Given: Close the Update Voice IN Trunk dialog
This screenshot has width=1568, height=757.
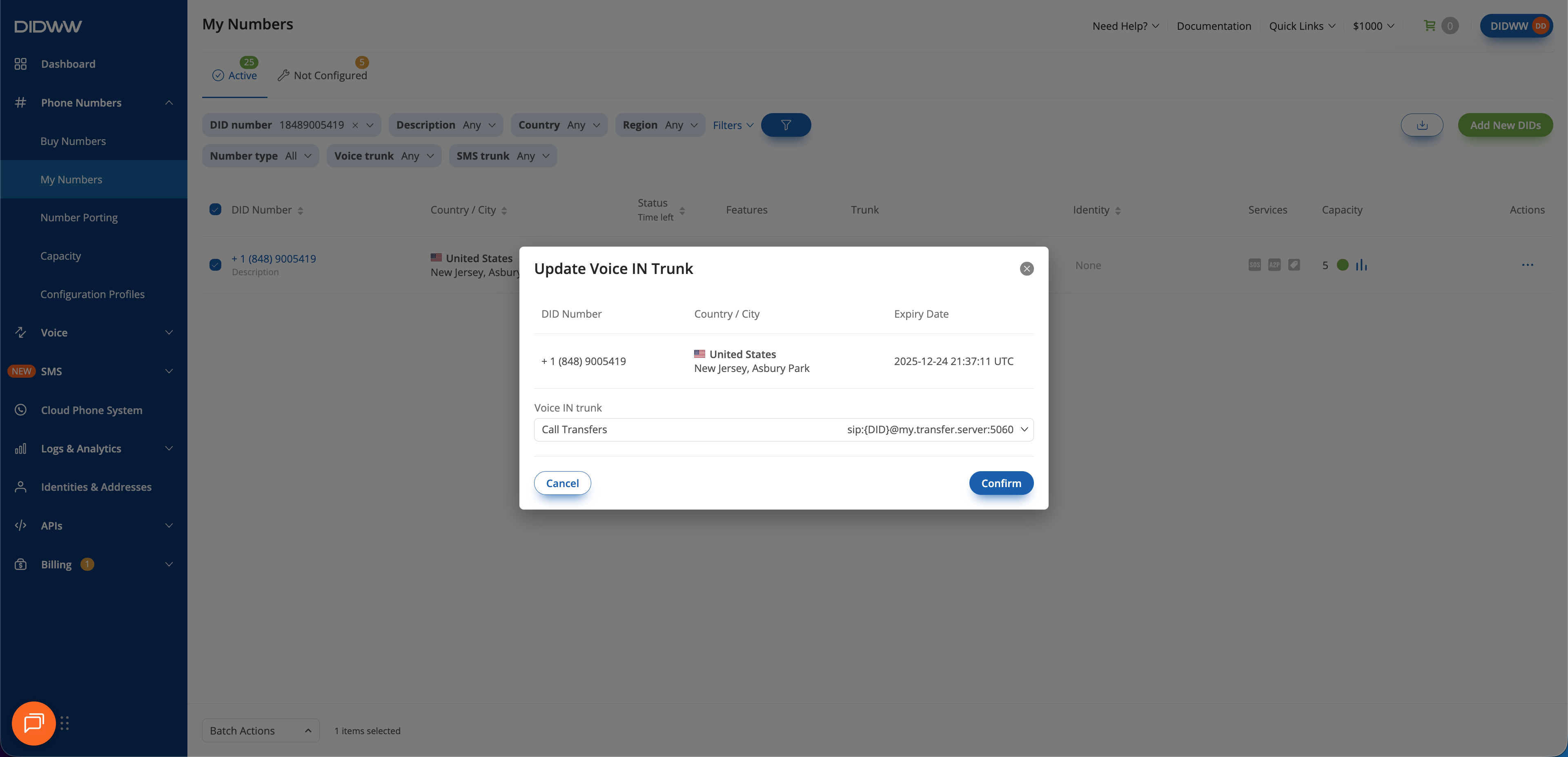Looking at the screenshot, I should coord(1026,268).
